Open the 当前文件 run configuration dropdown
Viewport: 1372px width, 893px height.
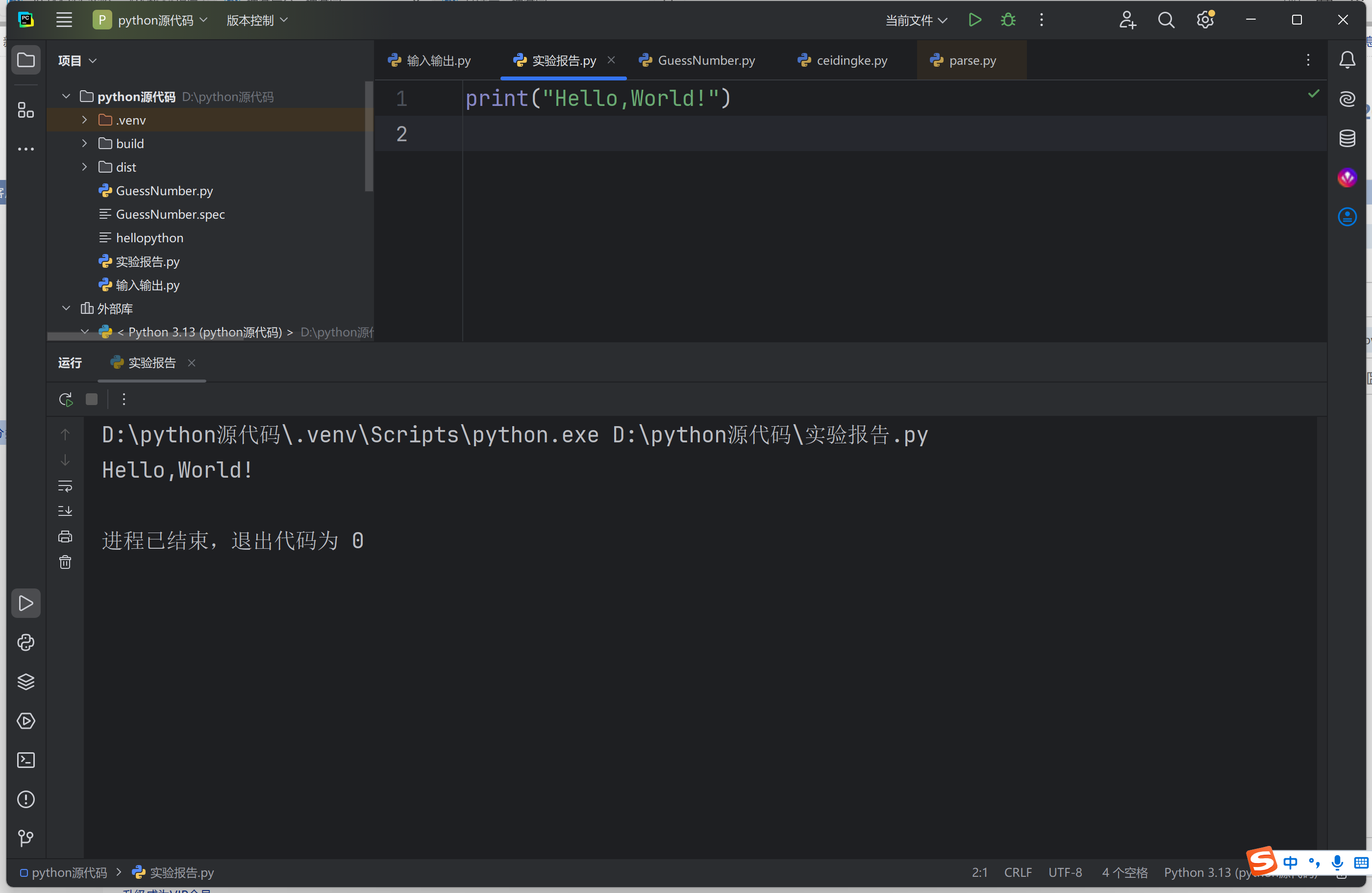tap(916, 21)
